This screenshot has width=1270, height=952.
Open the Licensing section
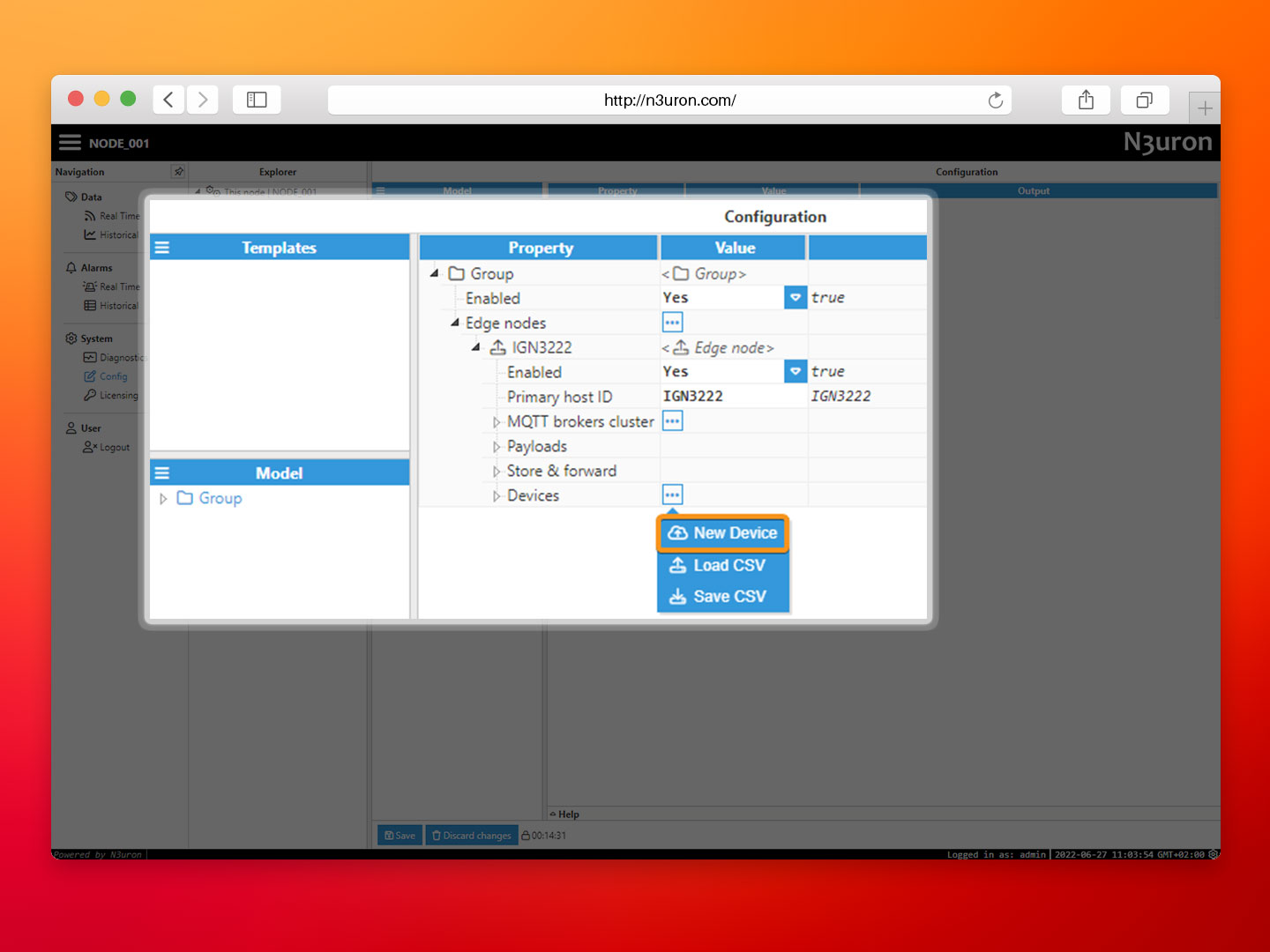click(x=111, y=396)
